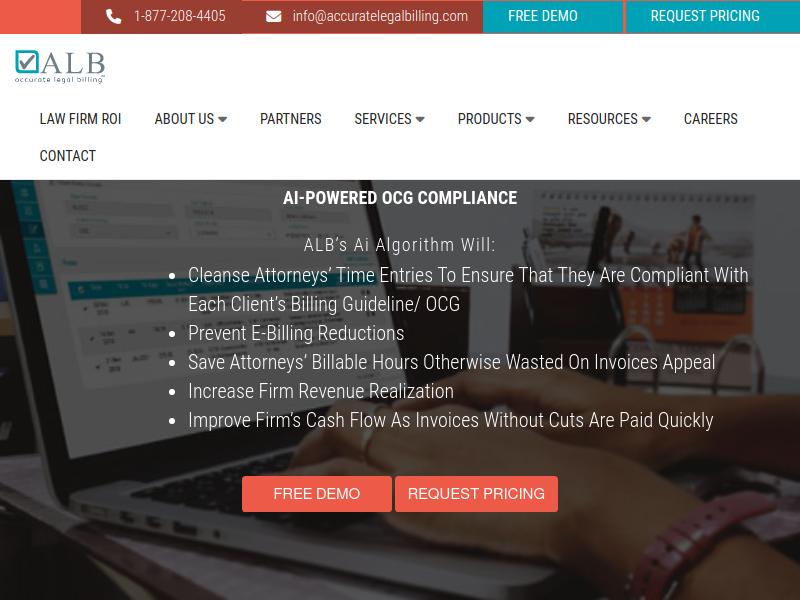Click the orange Free Demo hero button
Screen dimensions: 800x600
coord(317,494)
